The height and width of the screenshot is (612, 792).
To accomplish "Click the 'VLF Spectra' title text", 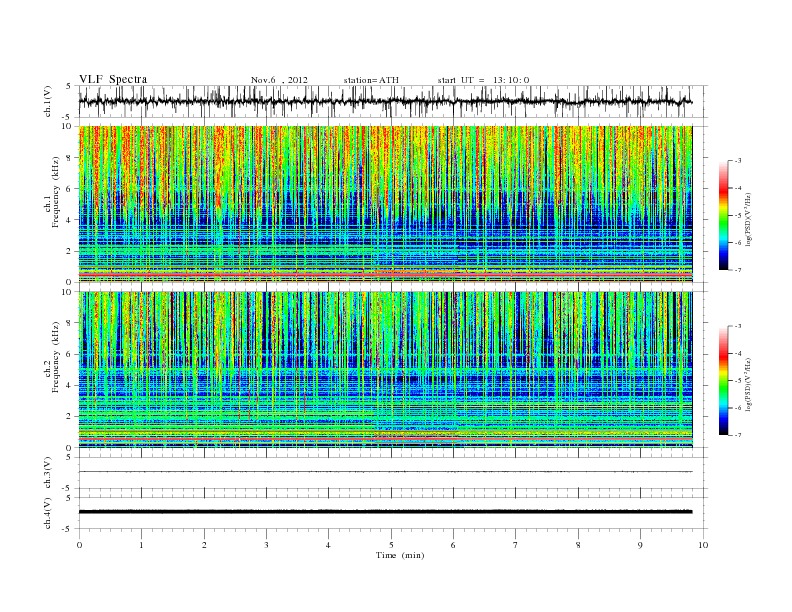I will pos(113,79).
